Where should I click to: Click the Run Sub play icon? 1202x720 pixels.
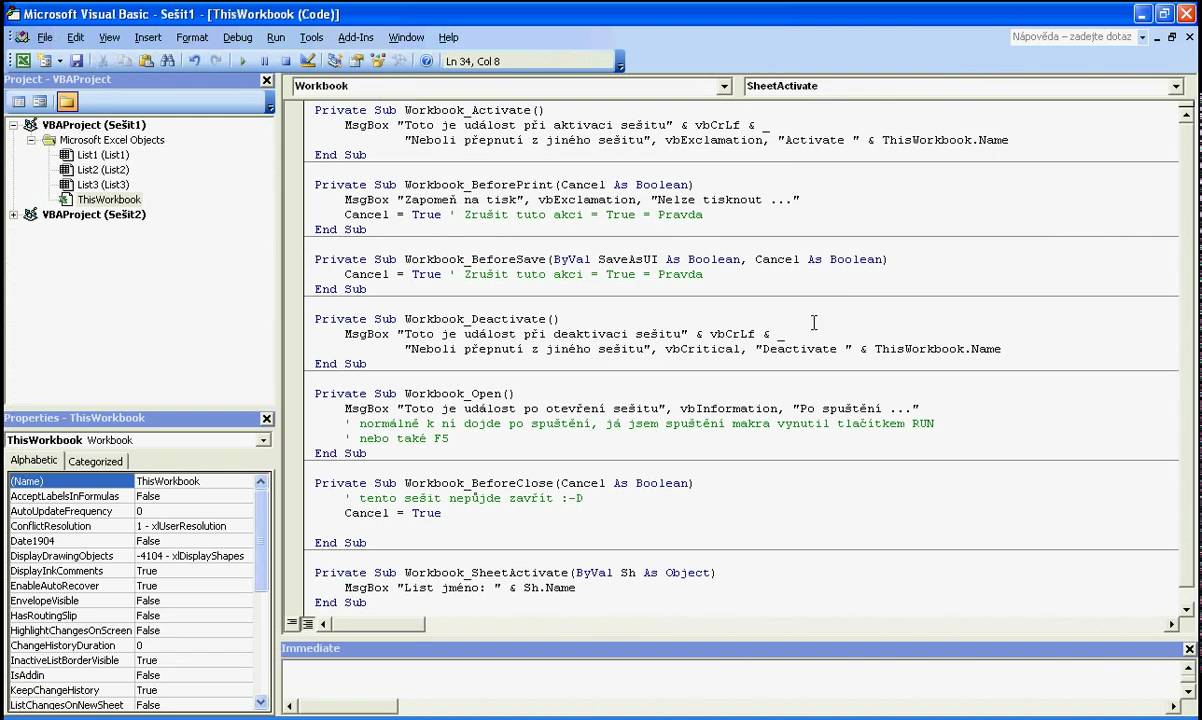(243, 61)
